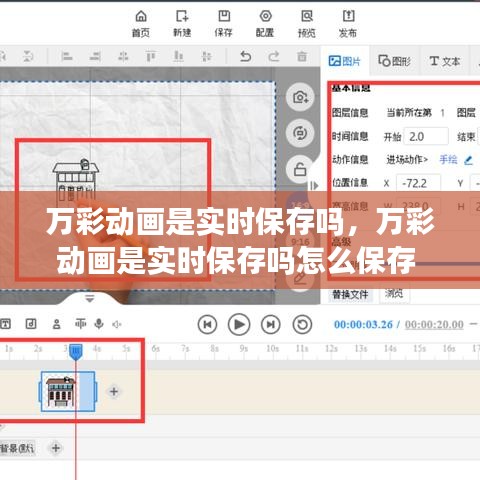480x480 pixels.
Task: Play the animation
Action: (x=239, y=324)
